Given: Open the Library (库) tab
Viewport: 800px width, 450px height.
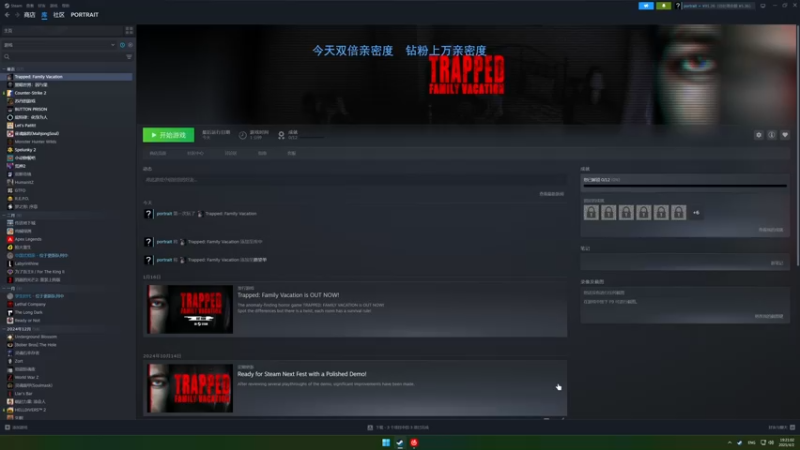Looking at the screenshot, I should (44, 15).
